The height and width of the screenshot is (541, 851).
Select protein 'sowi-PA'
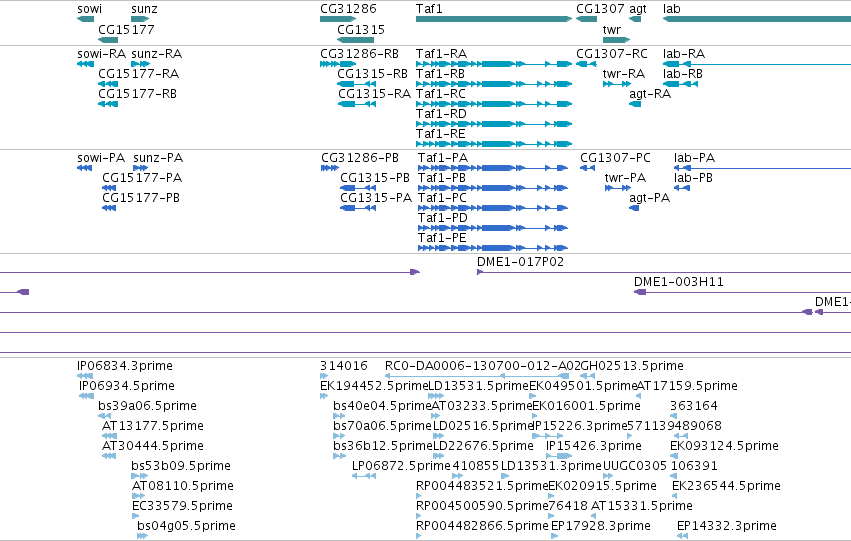pos(101,158)
